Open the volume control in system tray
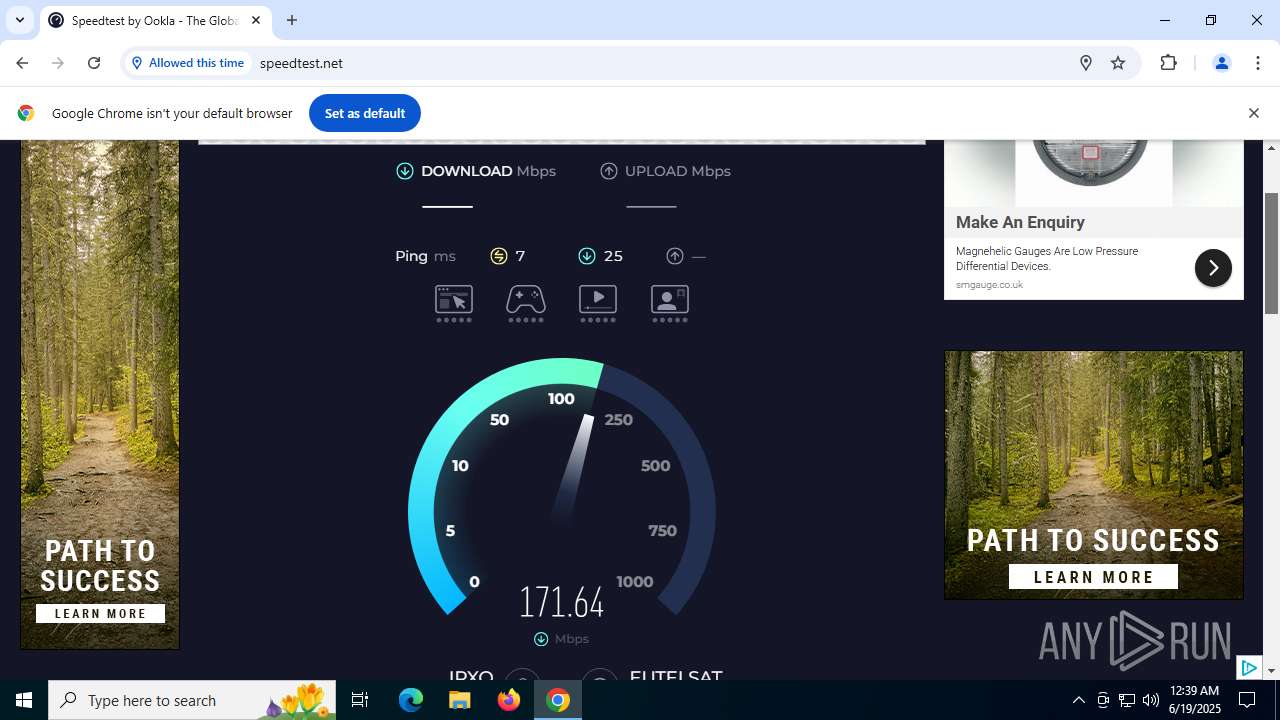Viewport: 1280px width, 720px height. click(x=1150, y=700)
